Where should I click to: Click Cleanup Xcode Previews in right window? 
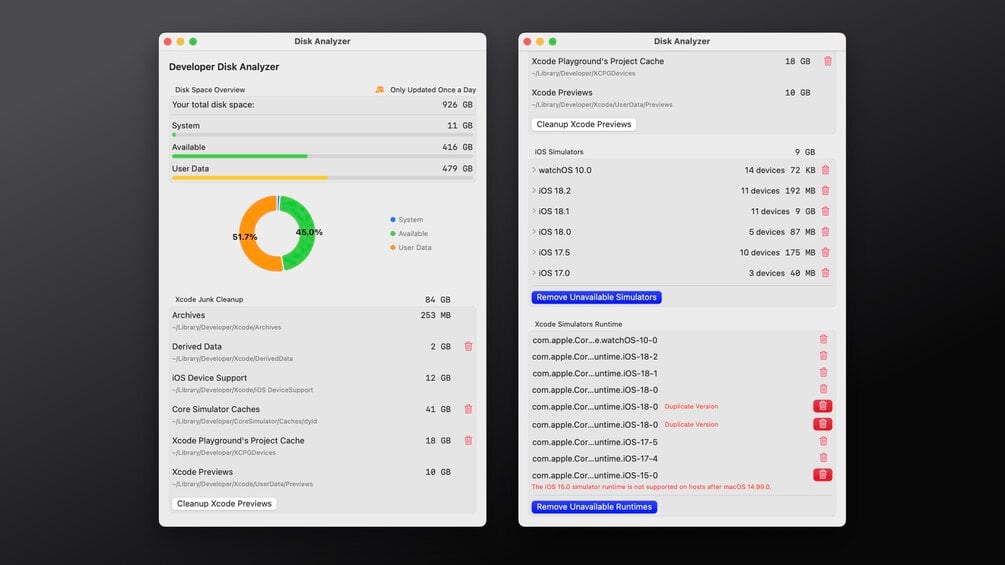583,124
